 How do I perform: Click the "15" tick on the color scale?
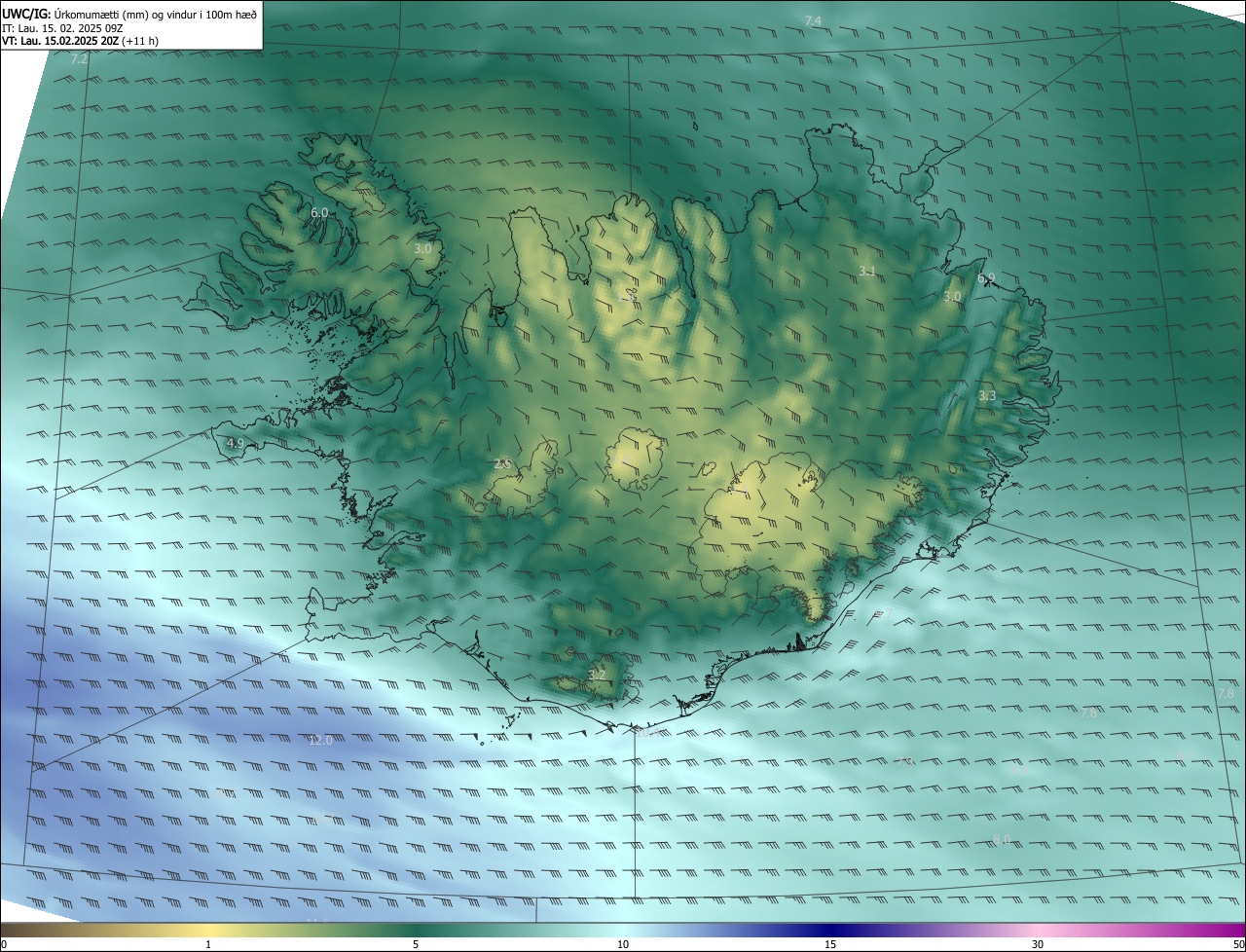(830, 944)
